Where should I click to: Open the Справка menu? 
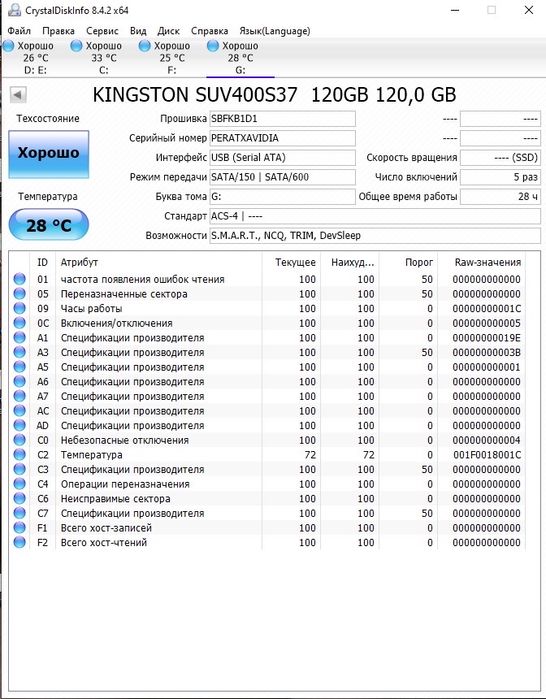point(209,31)
